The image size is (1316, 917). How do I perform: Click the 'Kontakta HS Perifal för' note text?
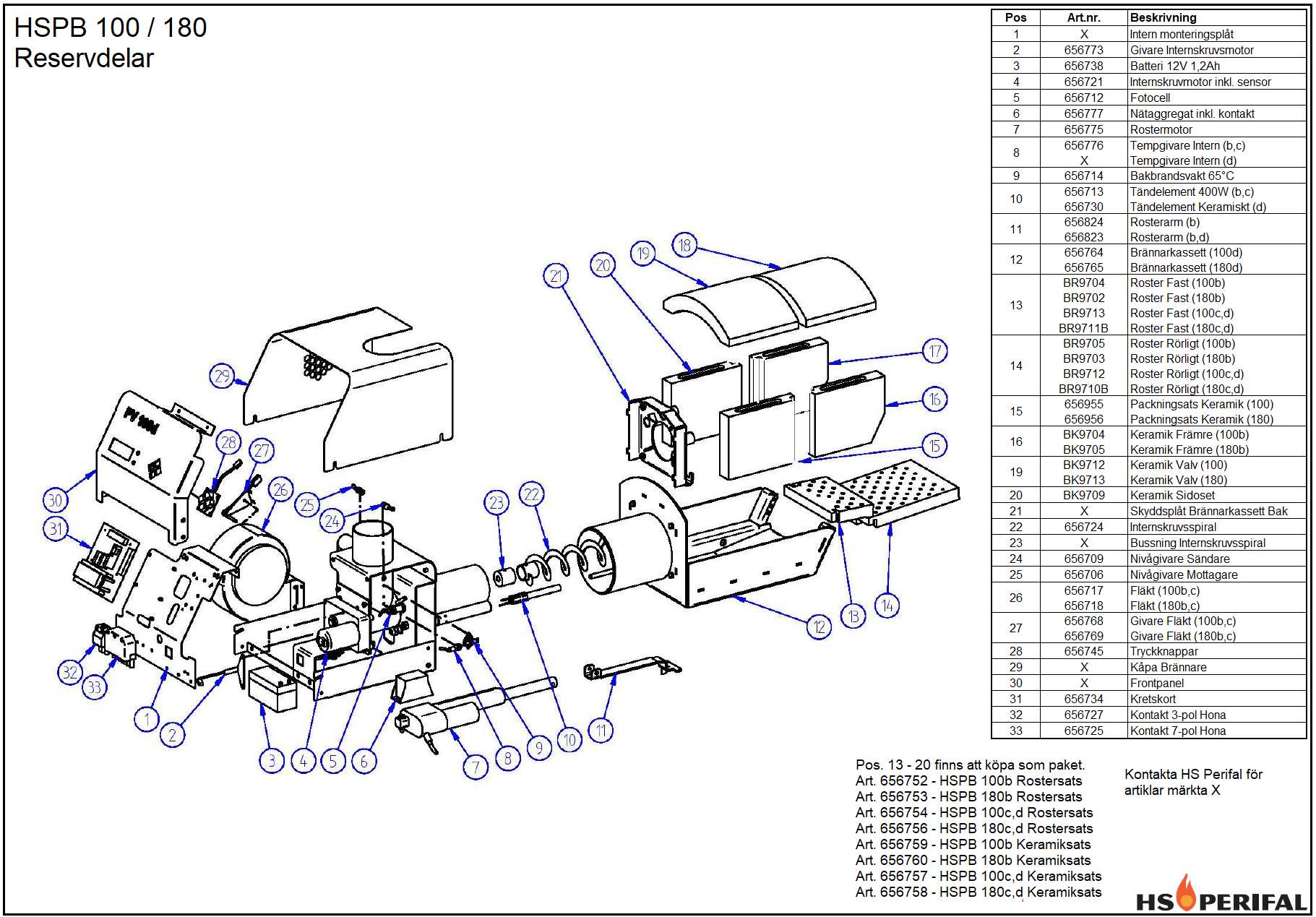coord(1193,774)
